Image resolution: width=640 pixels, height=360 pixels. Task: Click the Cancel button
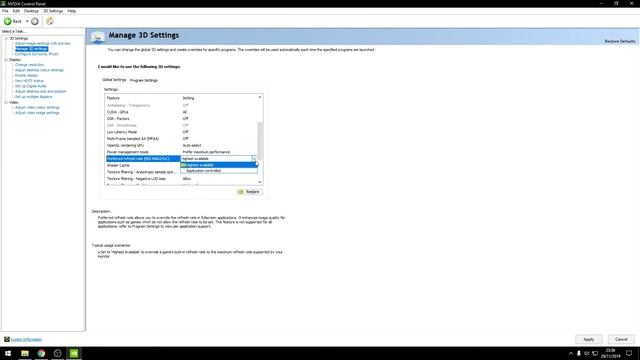click(621, 339)
